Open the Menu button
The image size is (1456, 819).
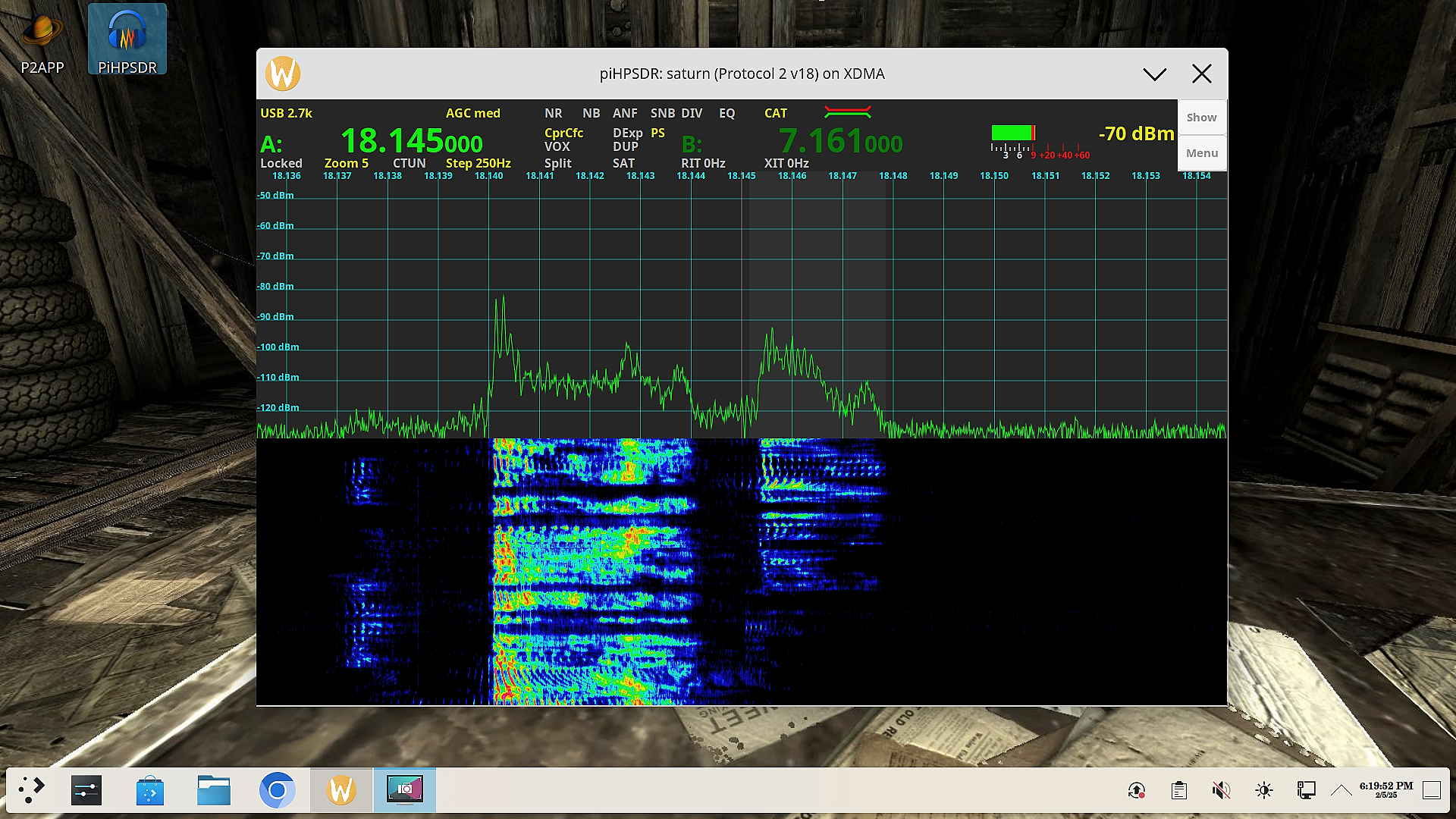pyautogui.click(x=1202, y=153)
